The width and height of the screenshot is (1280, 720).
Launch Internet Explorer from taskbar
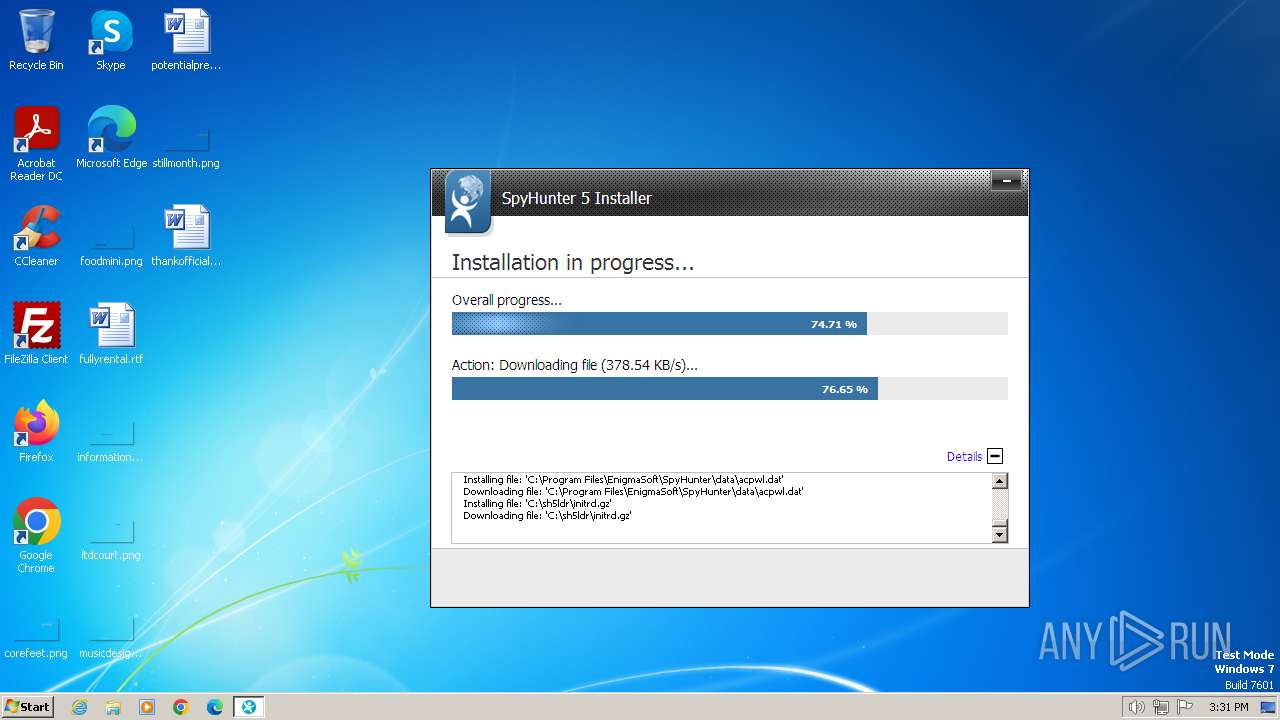pyautogui.click(x=80, y=707)
